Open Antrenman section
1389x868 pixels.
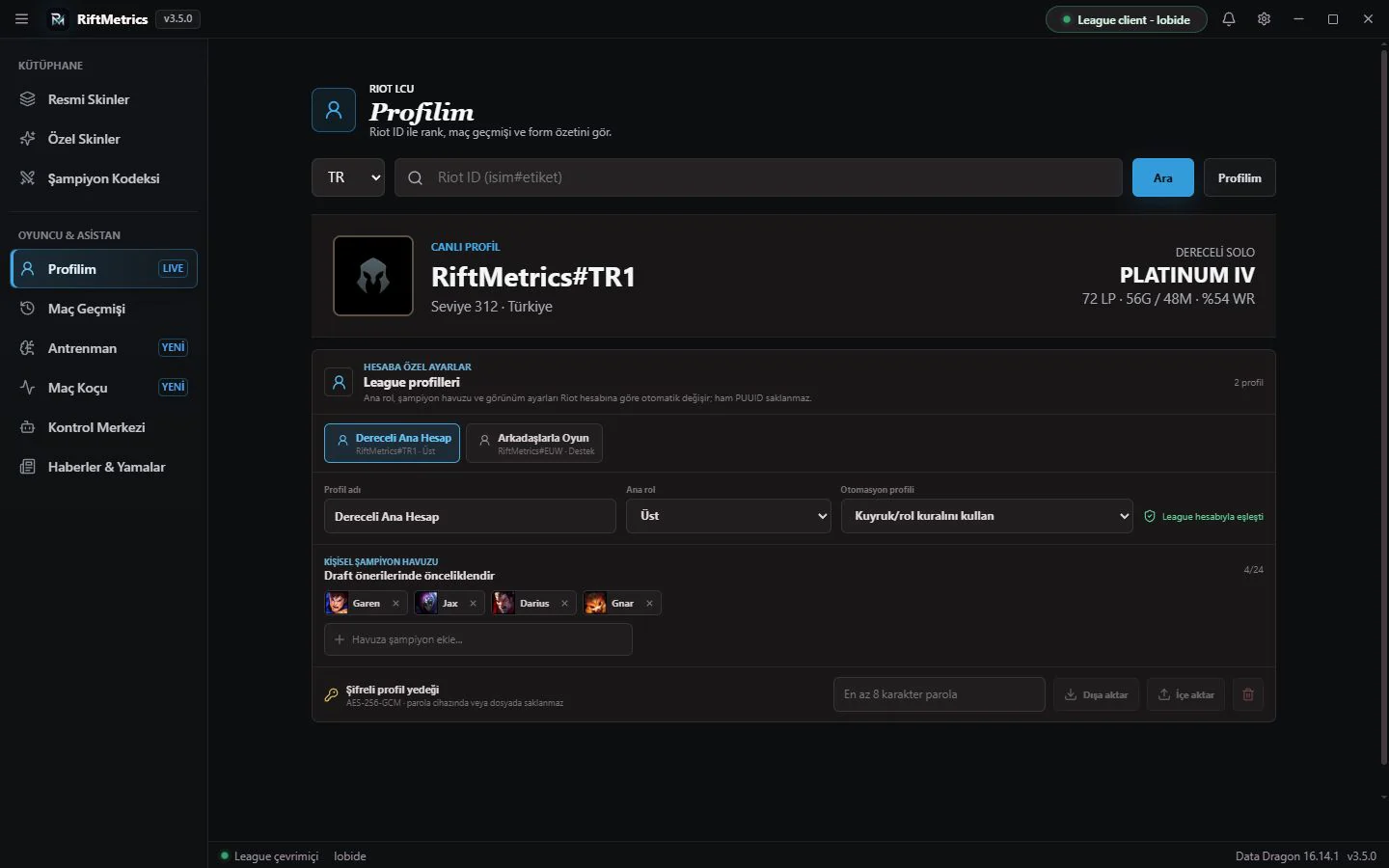(104, 348)
